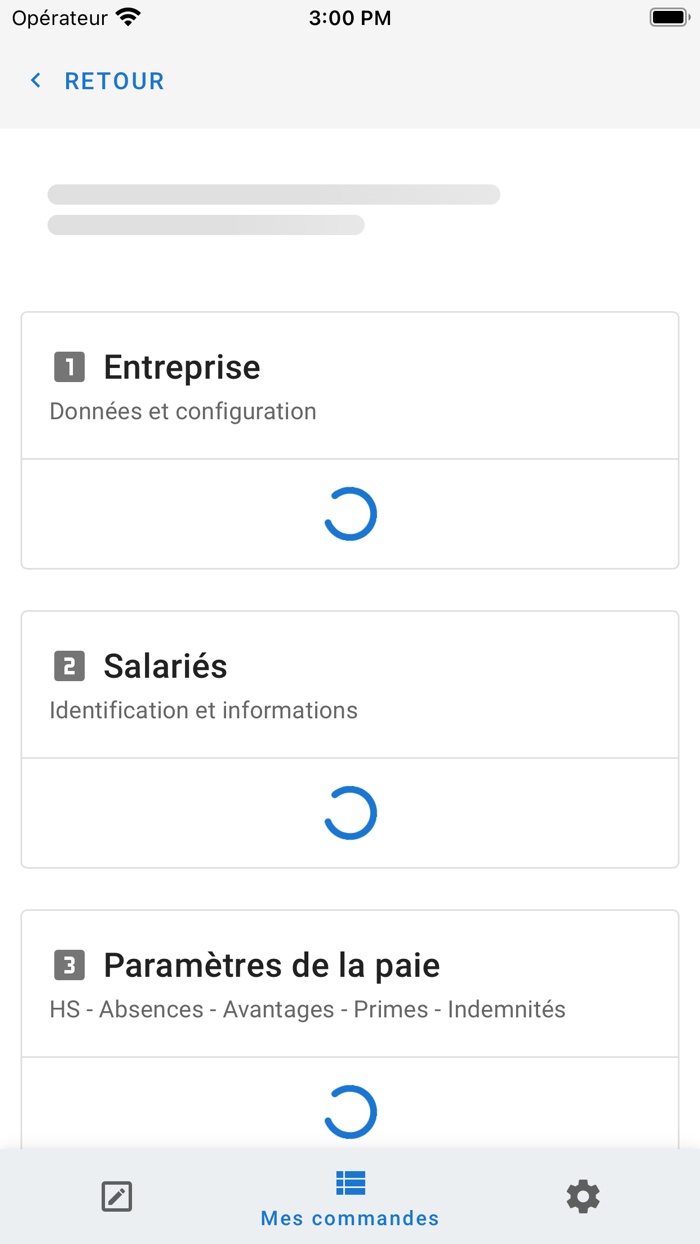The height and width of the screenshot is (1244, 700).
Task: Open the edit pencil tab icon
Action: coord(117,1196)
